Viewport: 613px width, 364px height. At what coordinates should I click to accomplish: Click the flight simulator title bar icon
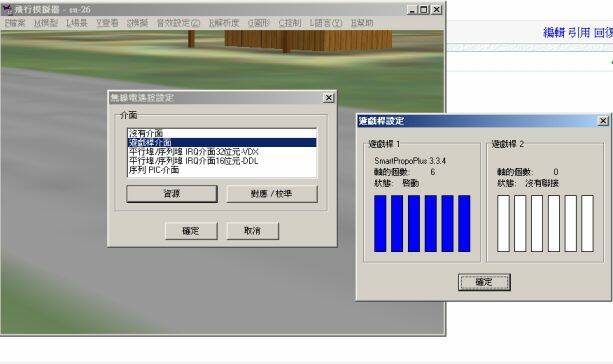(x=7, y=9)
